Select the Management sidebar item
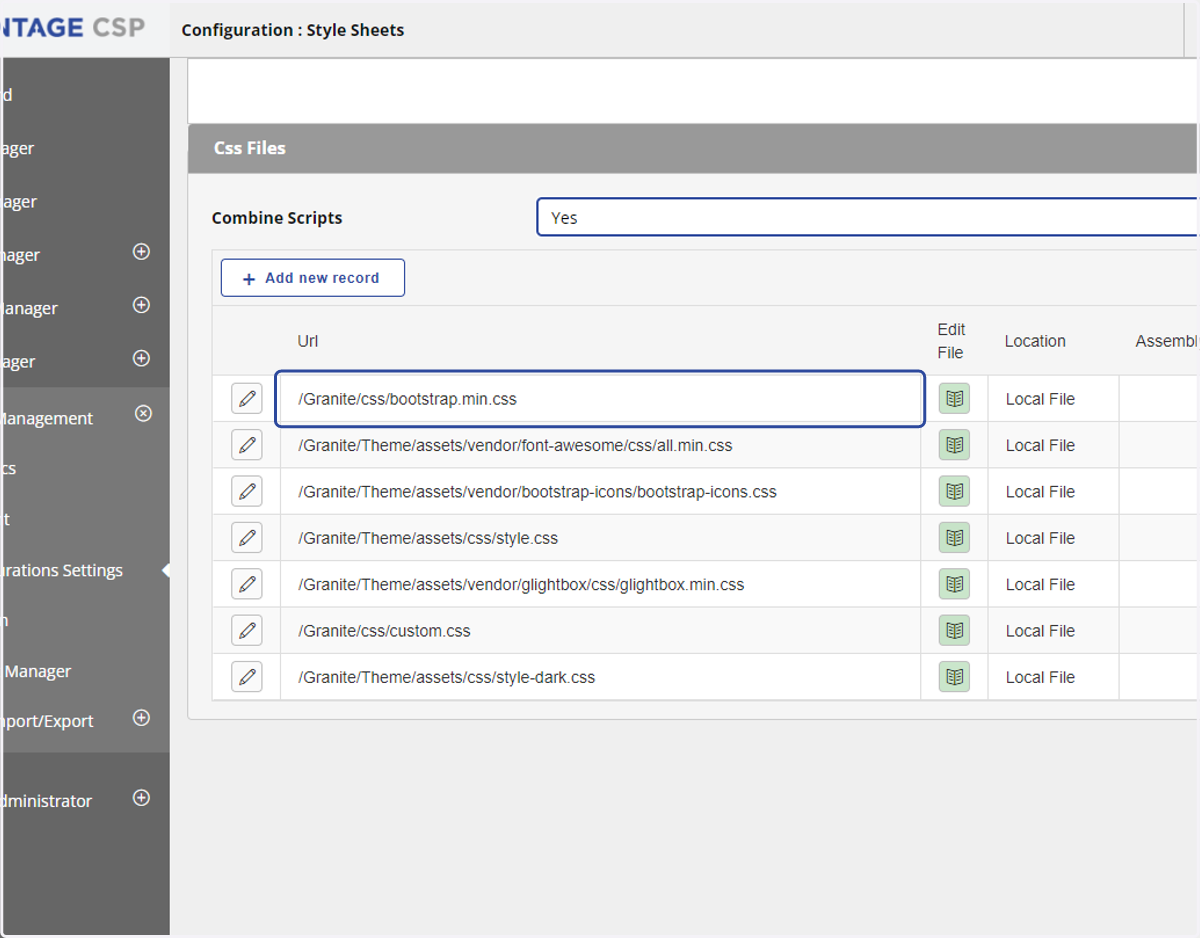Image resolution: width=1200 pixels, height=938 pixels. click(x=46, y=418)
